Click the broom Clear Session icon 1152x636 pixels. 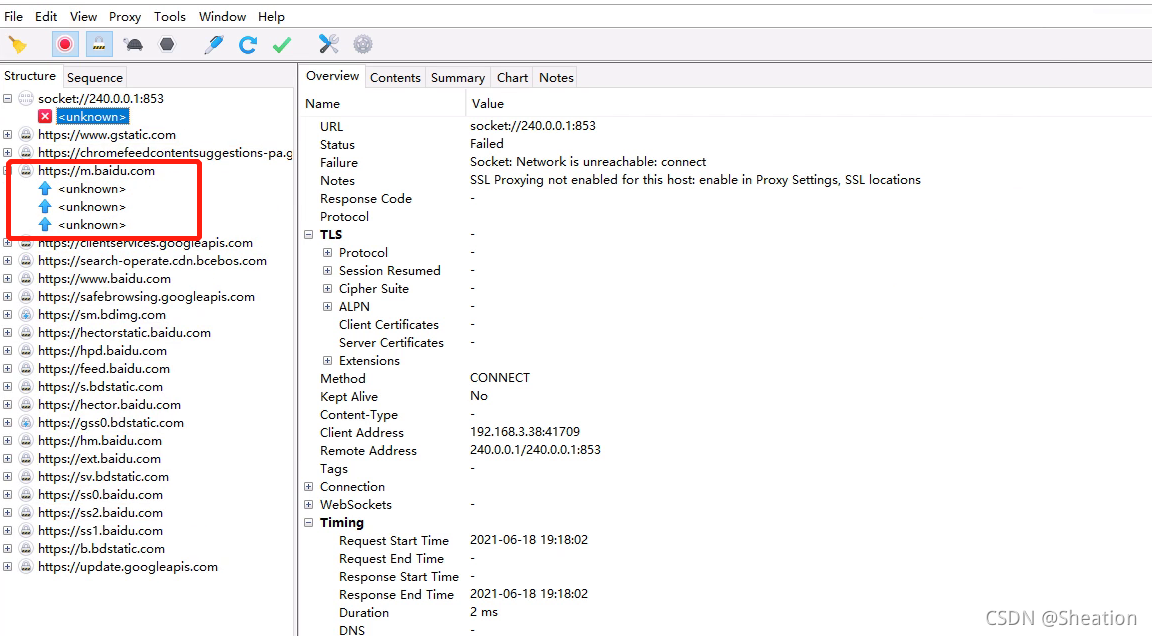pyautogui.click(x=18, y=45)
